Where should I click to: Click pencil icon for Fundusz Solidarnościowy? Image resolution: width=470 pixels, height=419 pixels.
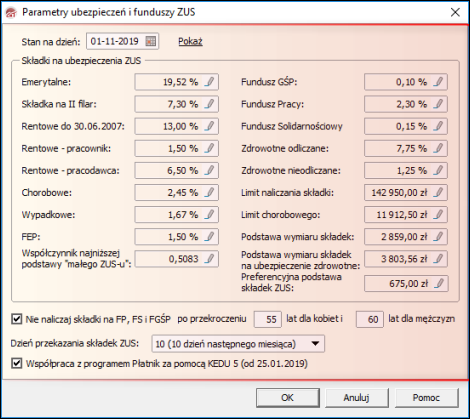438,126
